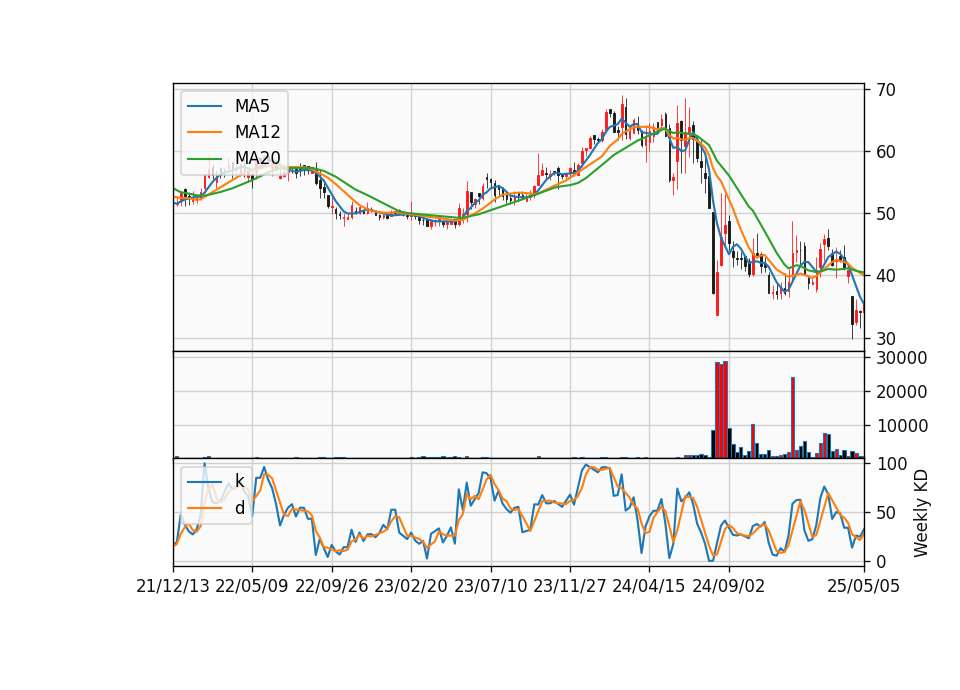Click the blue MA5 legend line sample

(x=204, y=106)
